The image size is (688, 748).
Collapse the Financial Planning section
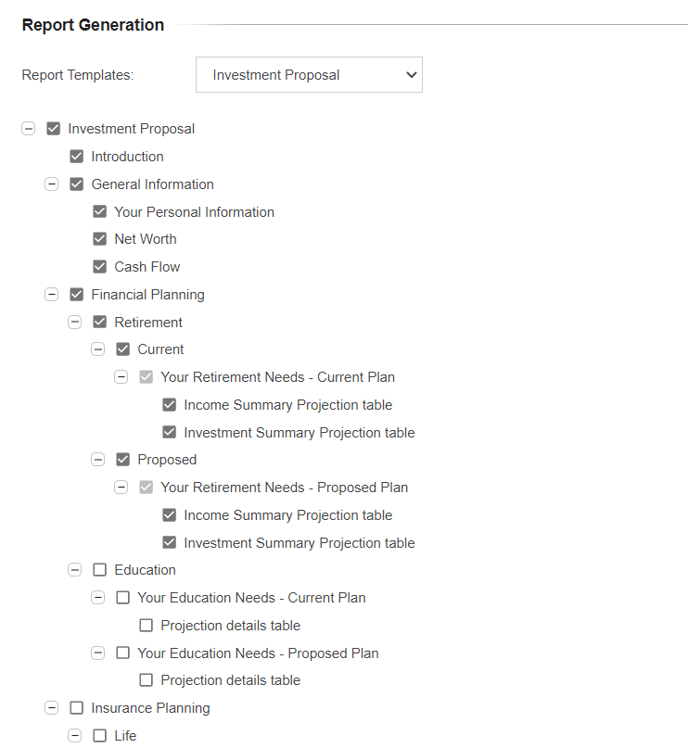tap(52, 295)
